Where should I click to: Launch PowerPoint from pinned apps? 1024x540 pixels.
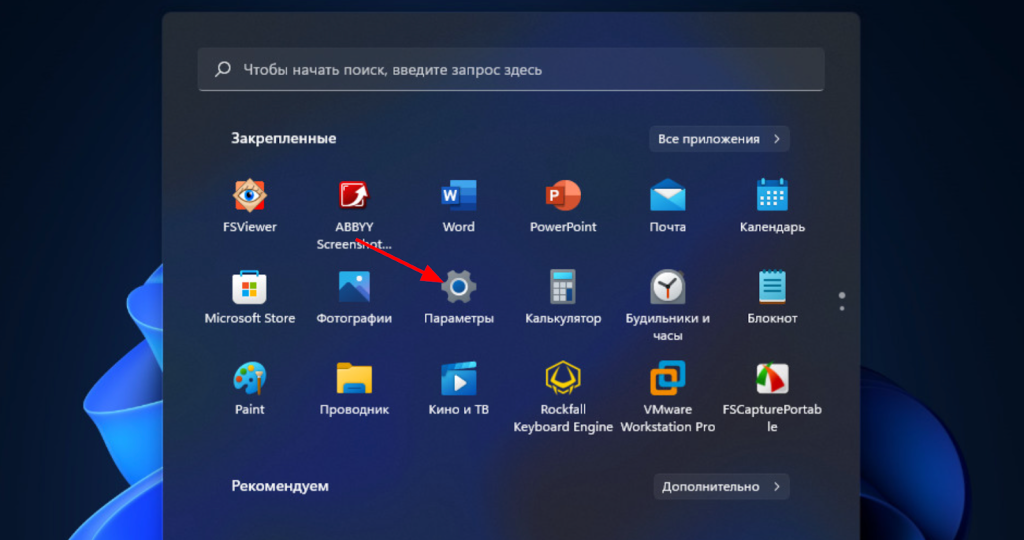click(x=563, y=195)
